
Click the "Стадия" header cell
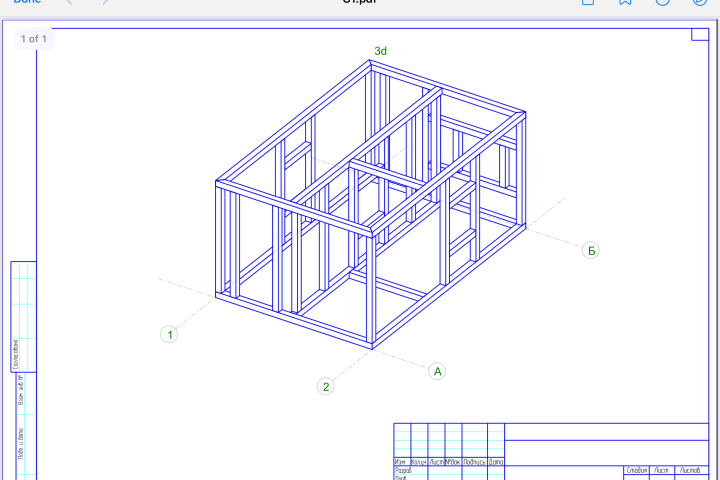pyautogui.click(x=636, y=470)
